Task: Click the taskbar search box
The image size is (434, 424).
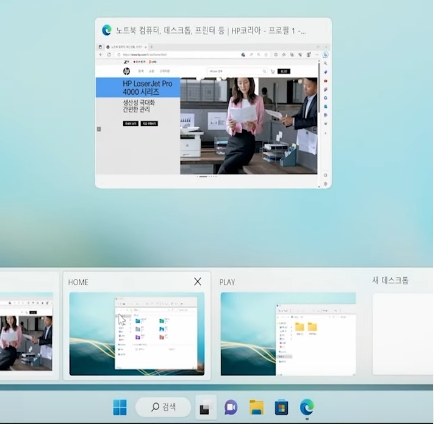Action: point(163,407)
